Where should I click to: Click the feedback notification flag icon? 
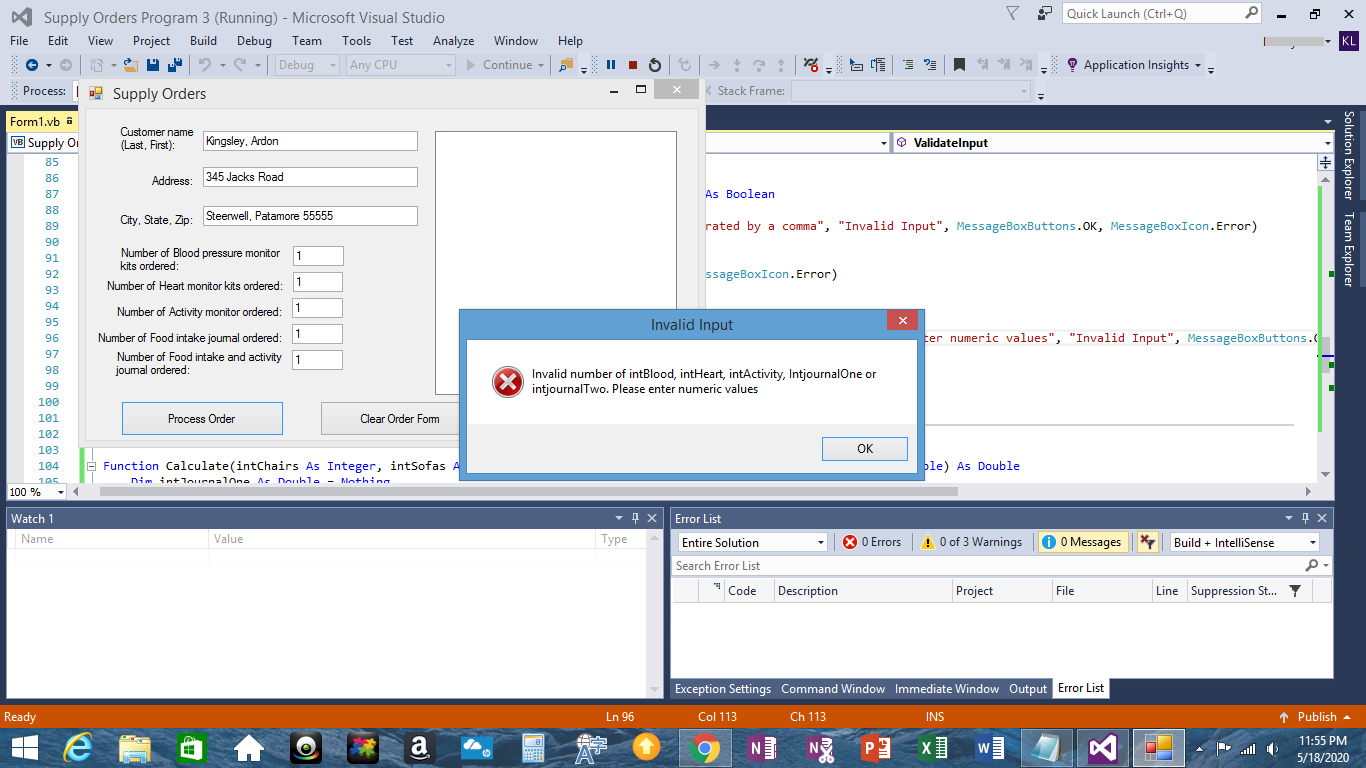[1013, 13]
